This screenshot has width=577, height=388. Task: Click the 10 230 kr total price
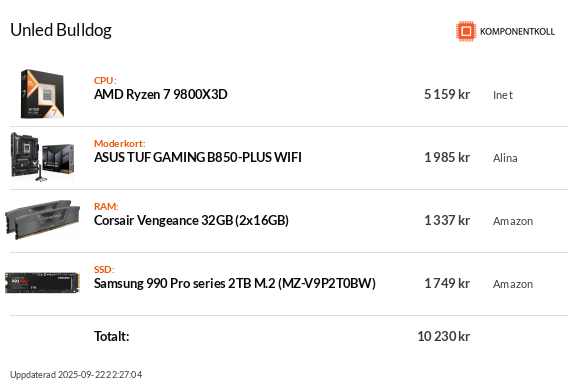[x=443, y=336]
